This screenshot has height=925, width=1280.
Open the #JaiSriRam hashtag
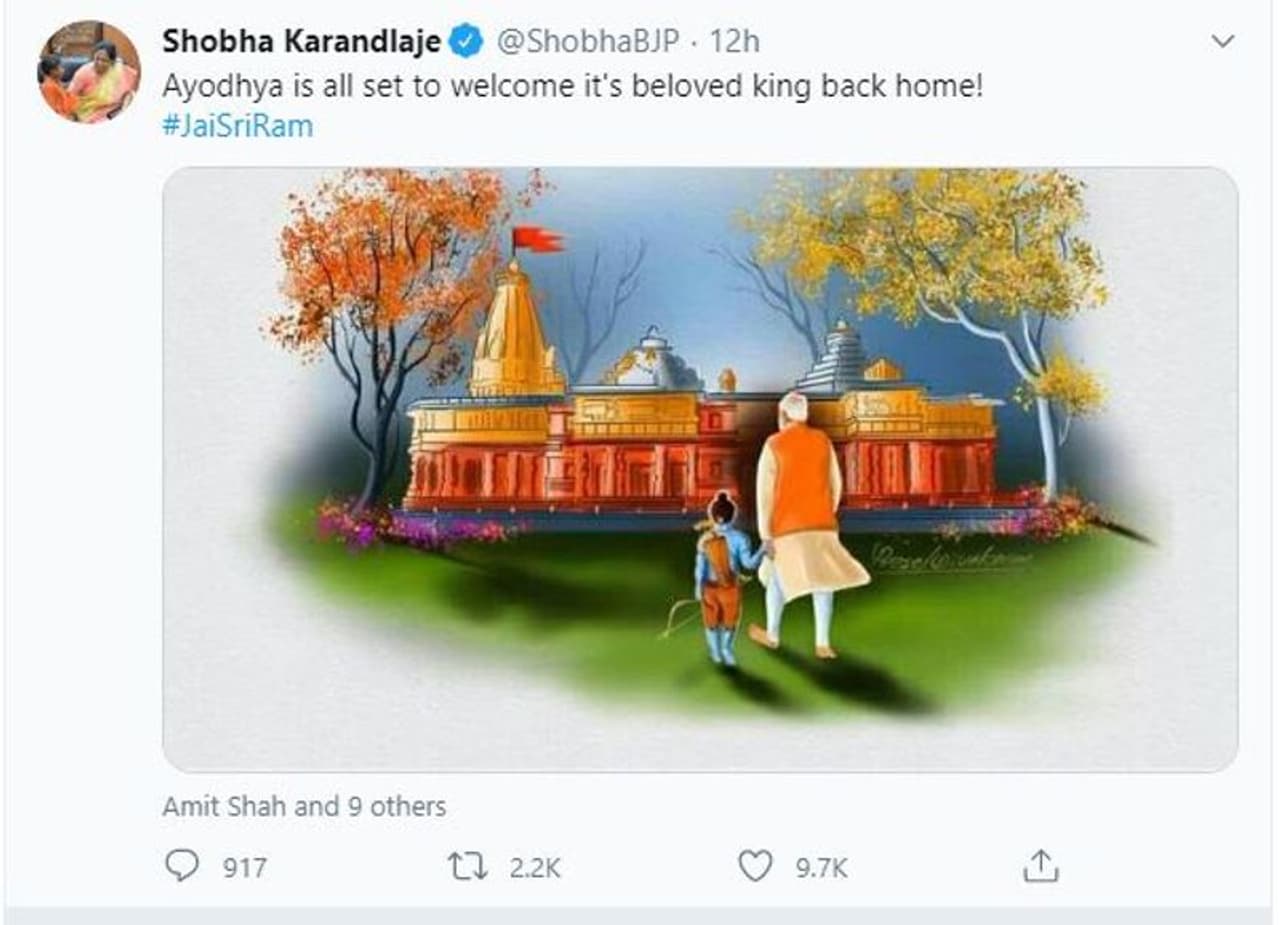tap(237, 127)
